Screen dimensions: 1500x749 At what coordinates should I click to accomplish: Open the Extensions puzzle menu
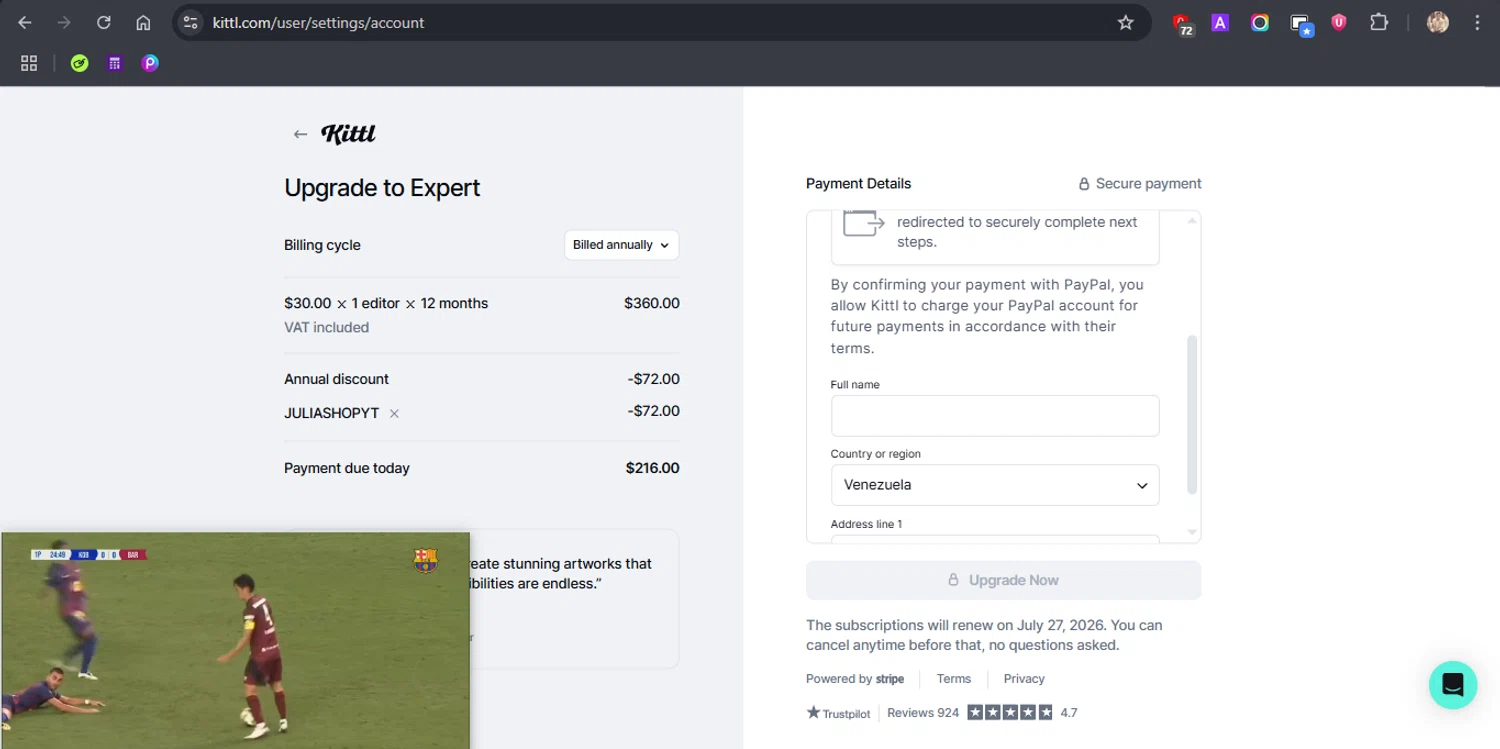pyautogui.click(x=1379, y=22)
